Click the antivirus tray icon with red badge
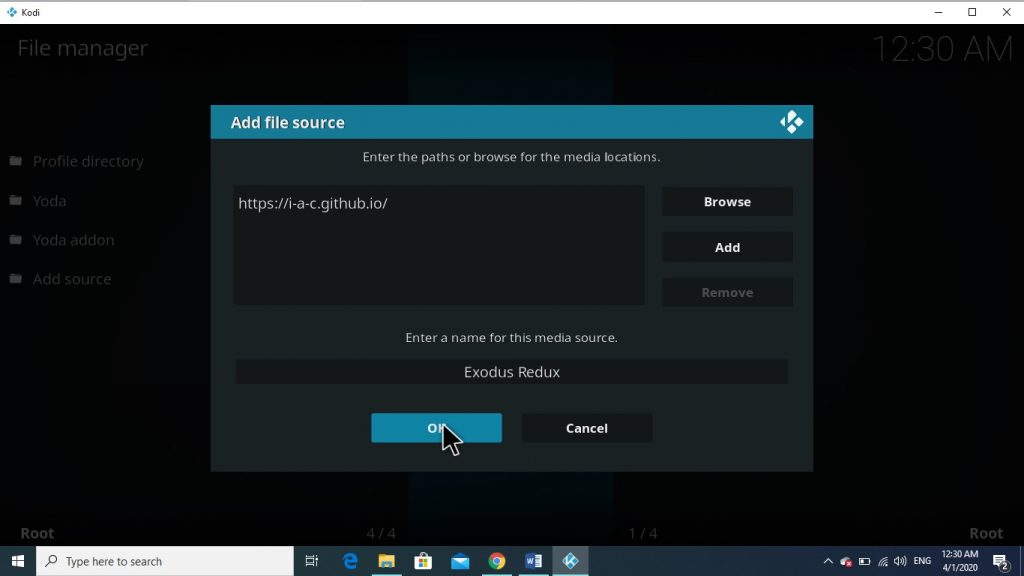This screenshot has width=1024, height=576. (846, 561)
